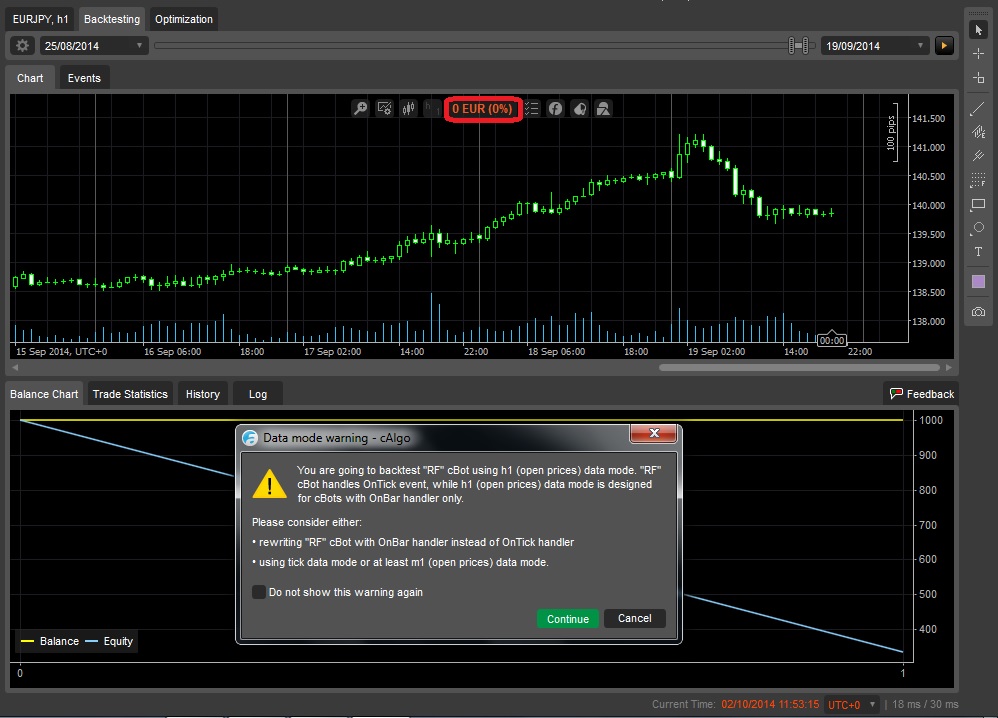The height and width of the screenshot is (718, 998).
Task: Select the Balance Chart tab
Action: pos(44,394)
